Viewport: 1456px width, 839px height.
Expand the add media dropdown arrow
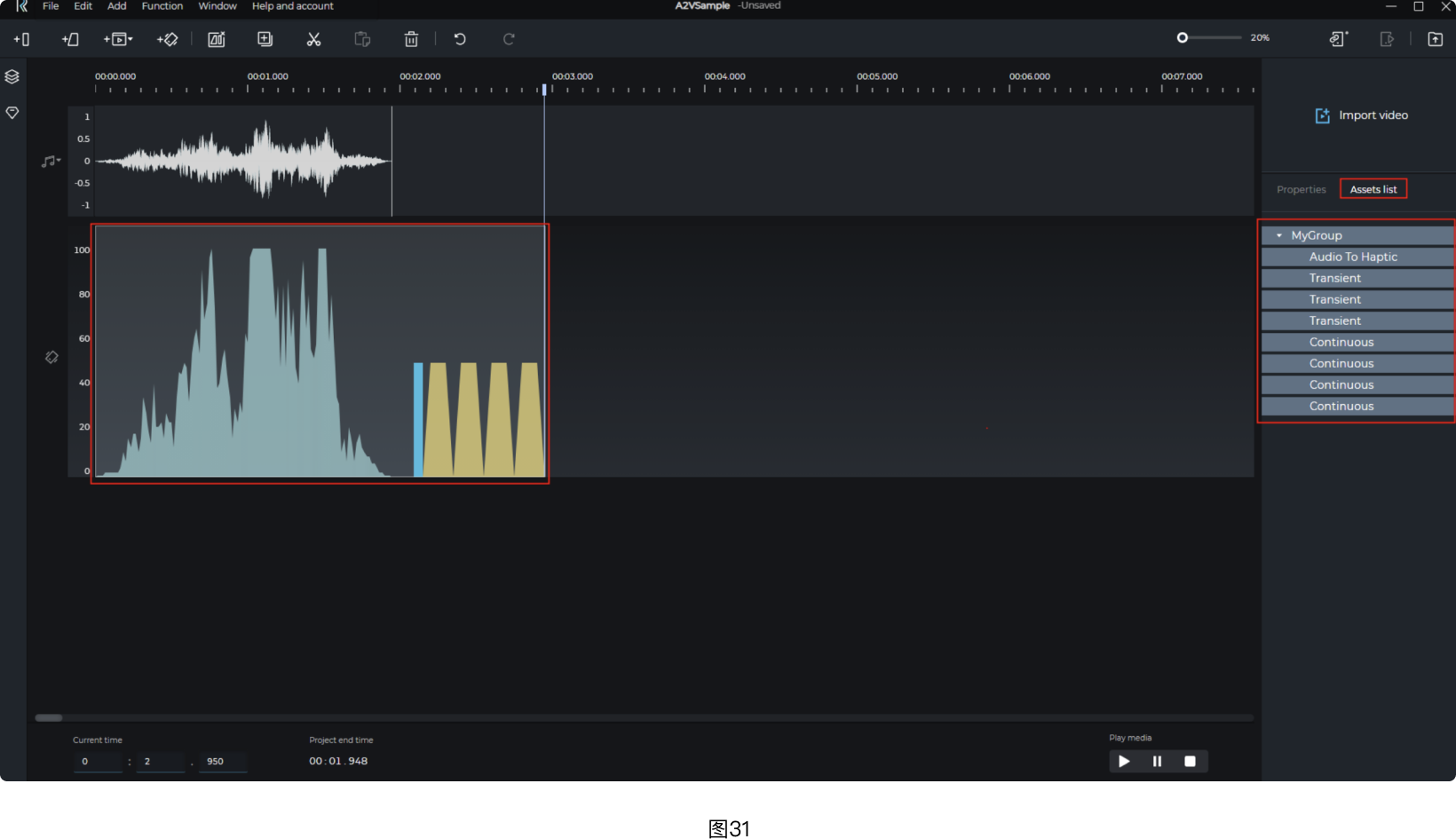pos(131,39)
